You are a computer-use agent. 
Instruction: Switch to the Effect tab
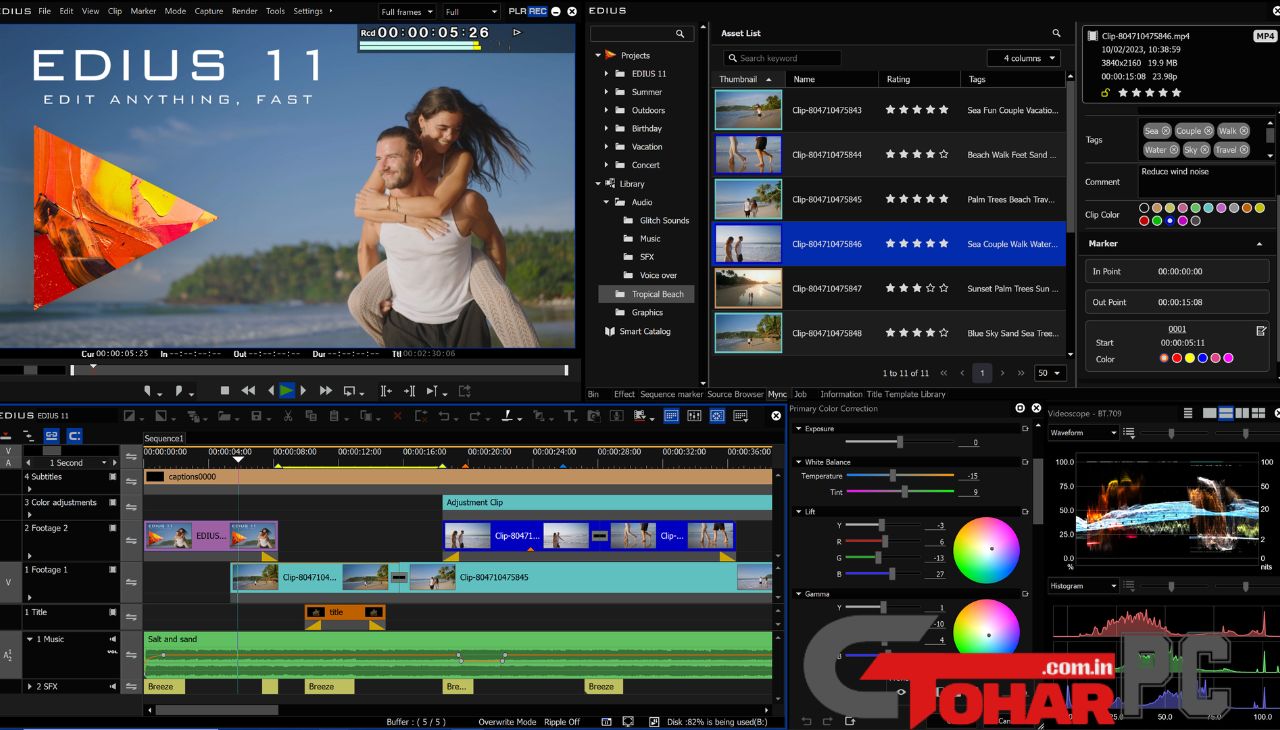(625, 394)
